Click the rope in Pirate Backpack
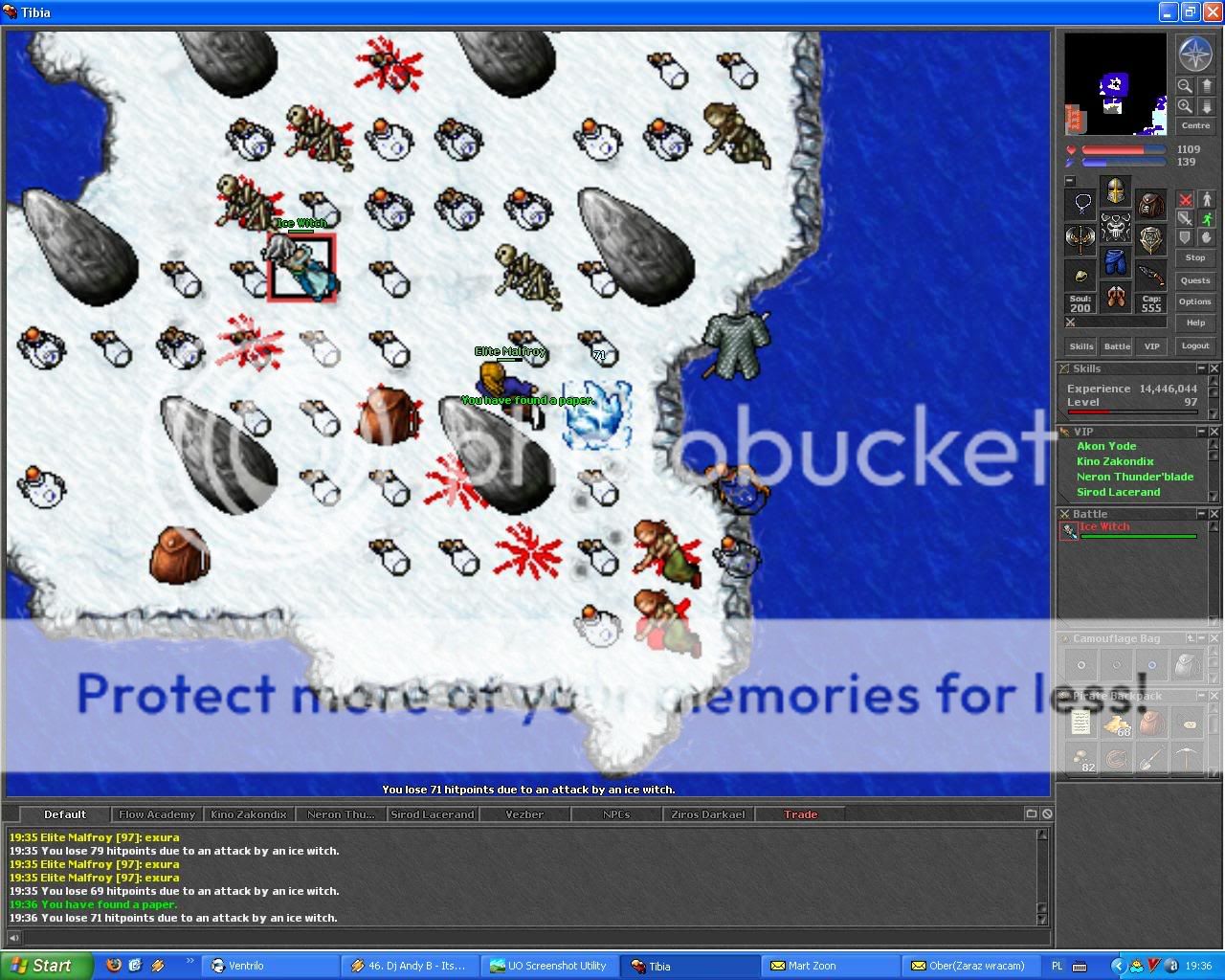 (1117, 758)
